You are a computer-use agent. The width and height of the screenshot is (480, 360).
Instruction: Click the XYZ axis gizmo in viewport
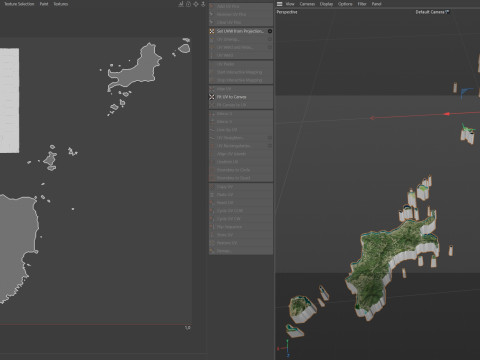click(x=284, y=349)
